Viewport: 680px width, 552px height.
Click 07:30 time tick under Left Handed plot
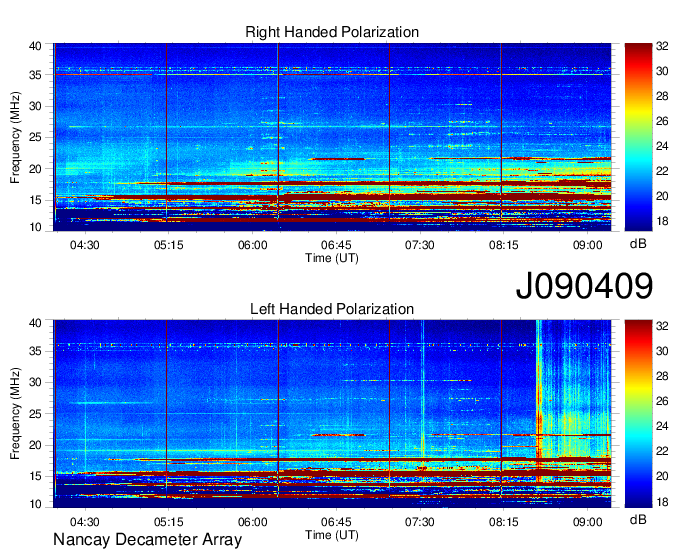point(420,522)
